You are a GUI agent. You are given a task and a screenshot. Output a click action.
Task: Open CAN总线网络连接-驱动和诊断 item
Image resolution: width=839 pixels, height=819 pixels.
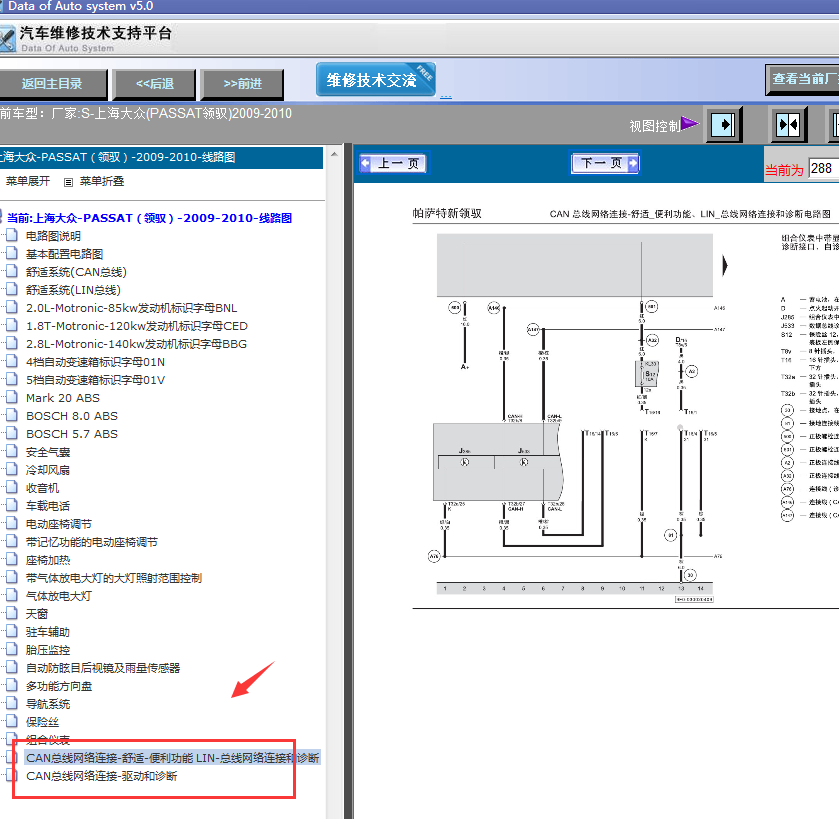click(x=102, y=776)
